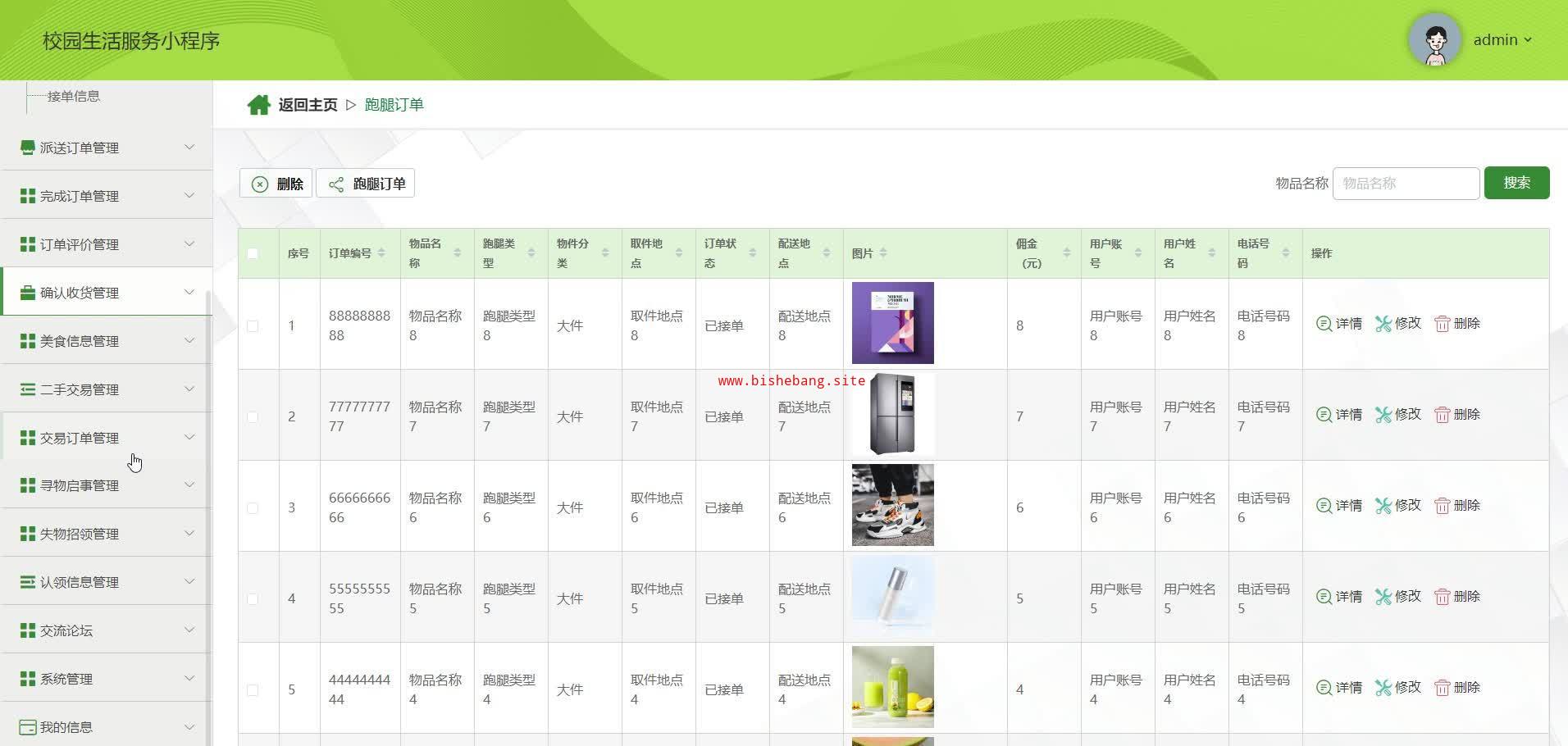This screenshot has height=746, width=1568.
Task: Click the green 搜索 button
Action: (x=1516, y=183)
